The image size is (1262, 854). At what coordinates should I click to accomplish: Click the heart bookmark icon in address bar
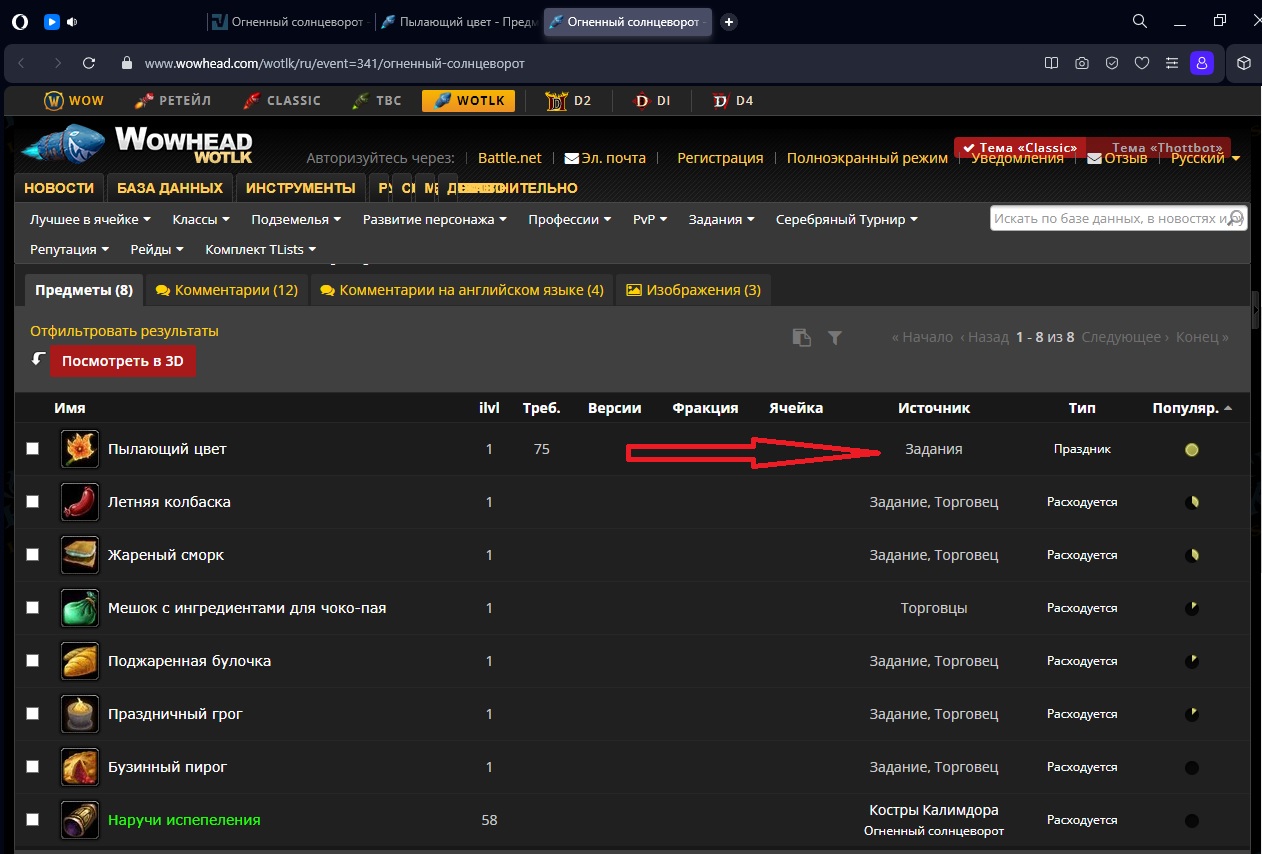(1141, 63)
